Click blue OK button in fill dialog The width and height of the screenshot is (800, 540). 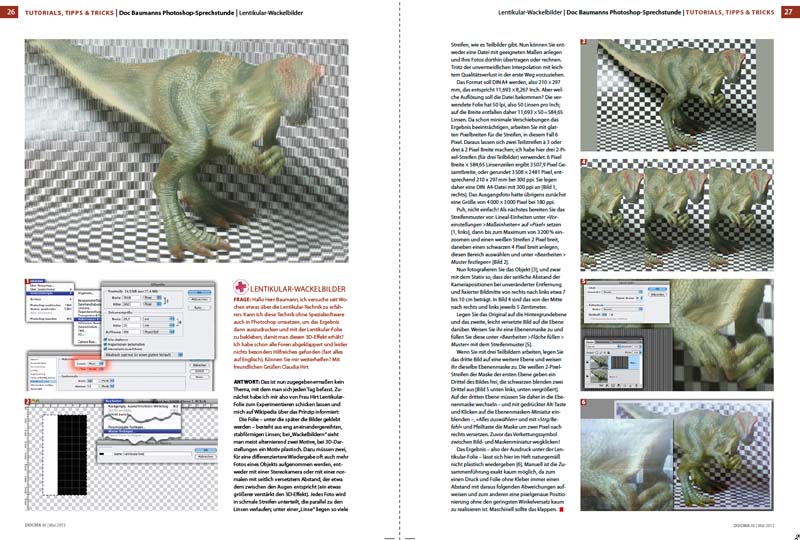(x=657, y=289)
